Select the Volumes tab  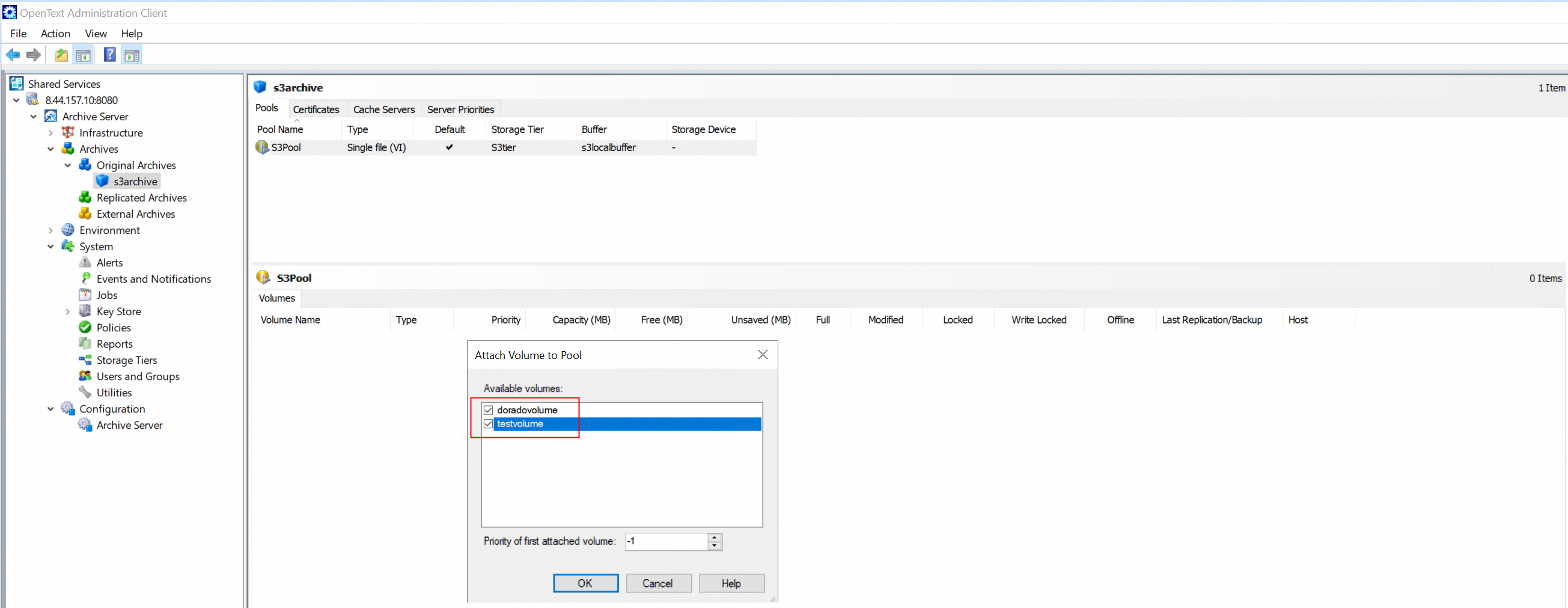[x=276, y=298]
